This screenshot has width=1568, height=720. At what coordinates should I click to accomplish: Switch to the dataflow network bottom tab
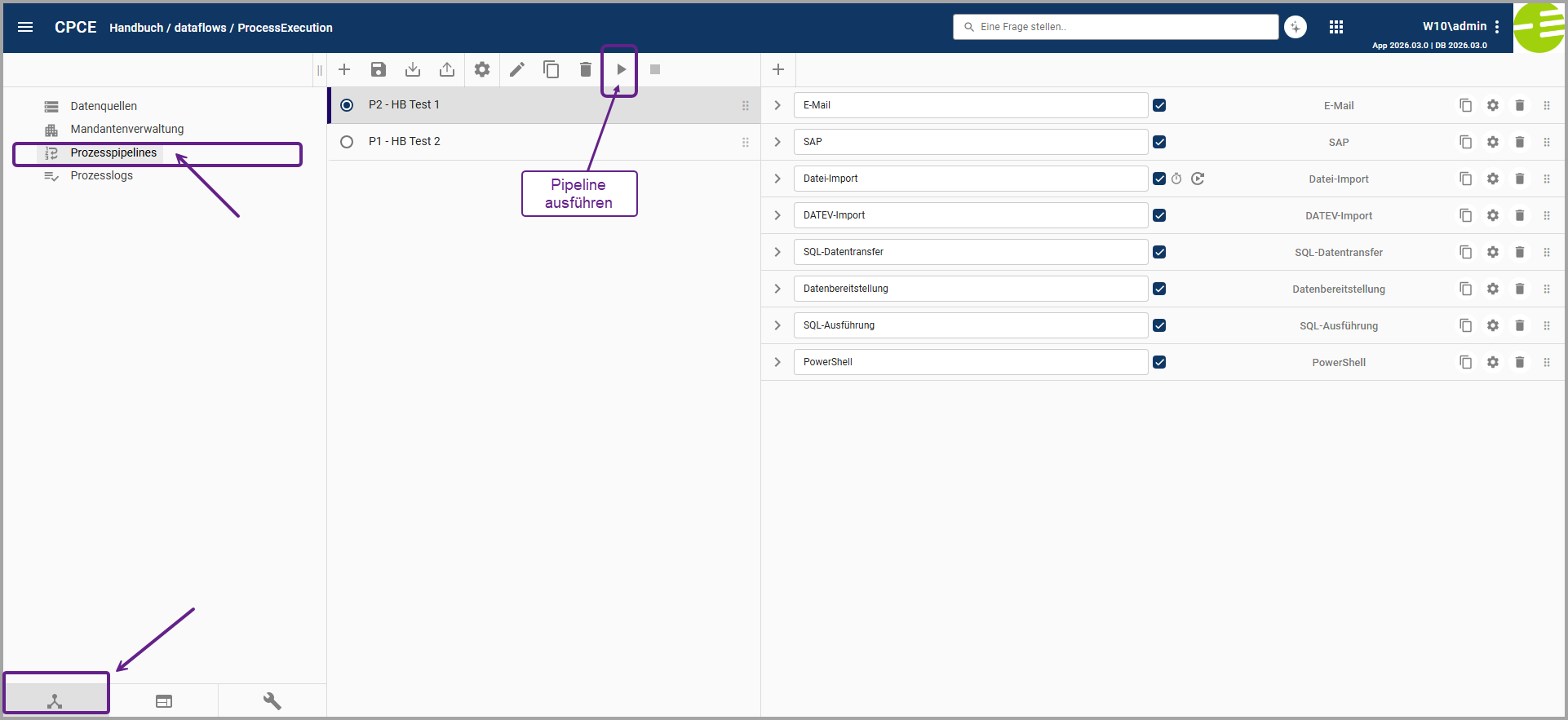click(x=55, y=701)
